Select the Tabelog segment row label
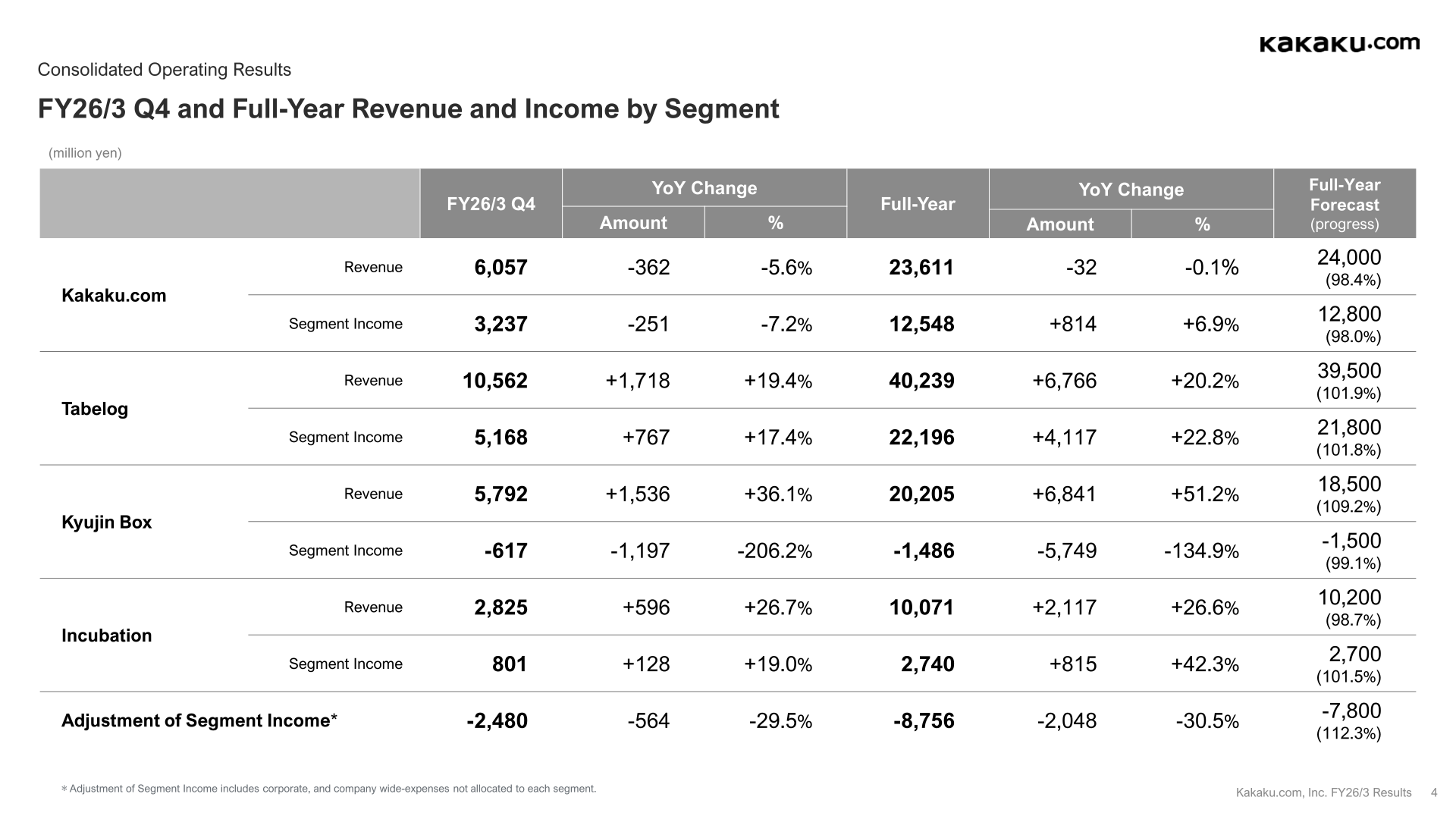1456x819 pixels. click(x=95, y=409)
